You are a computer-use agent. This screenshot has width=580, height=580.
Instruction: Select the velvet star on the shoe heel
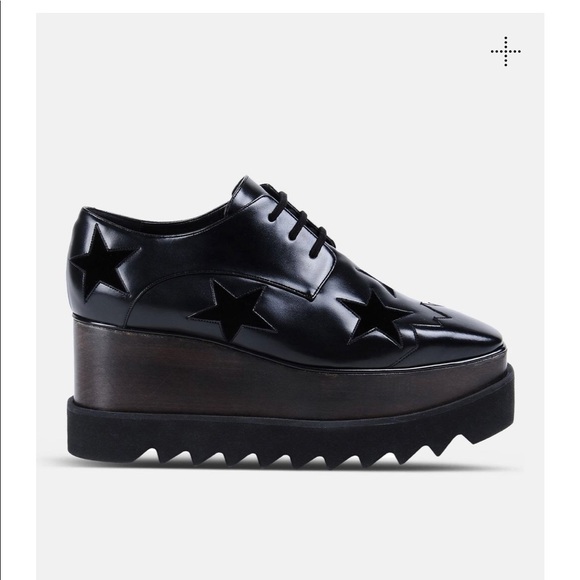tap(102, 261)
